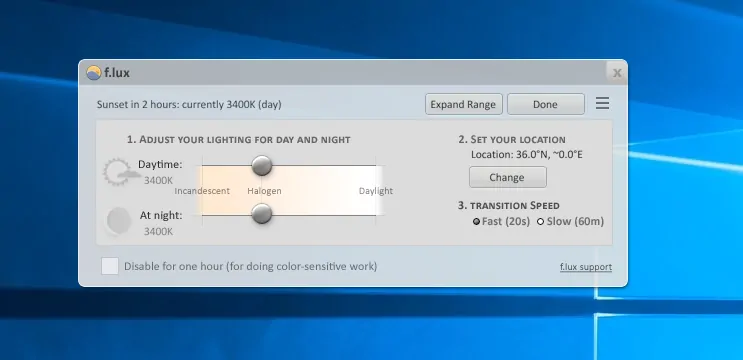Select Slow (60m) transition speed

(571, 221)
